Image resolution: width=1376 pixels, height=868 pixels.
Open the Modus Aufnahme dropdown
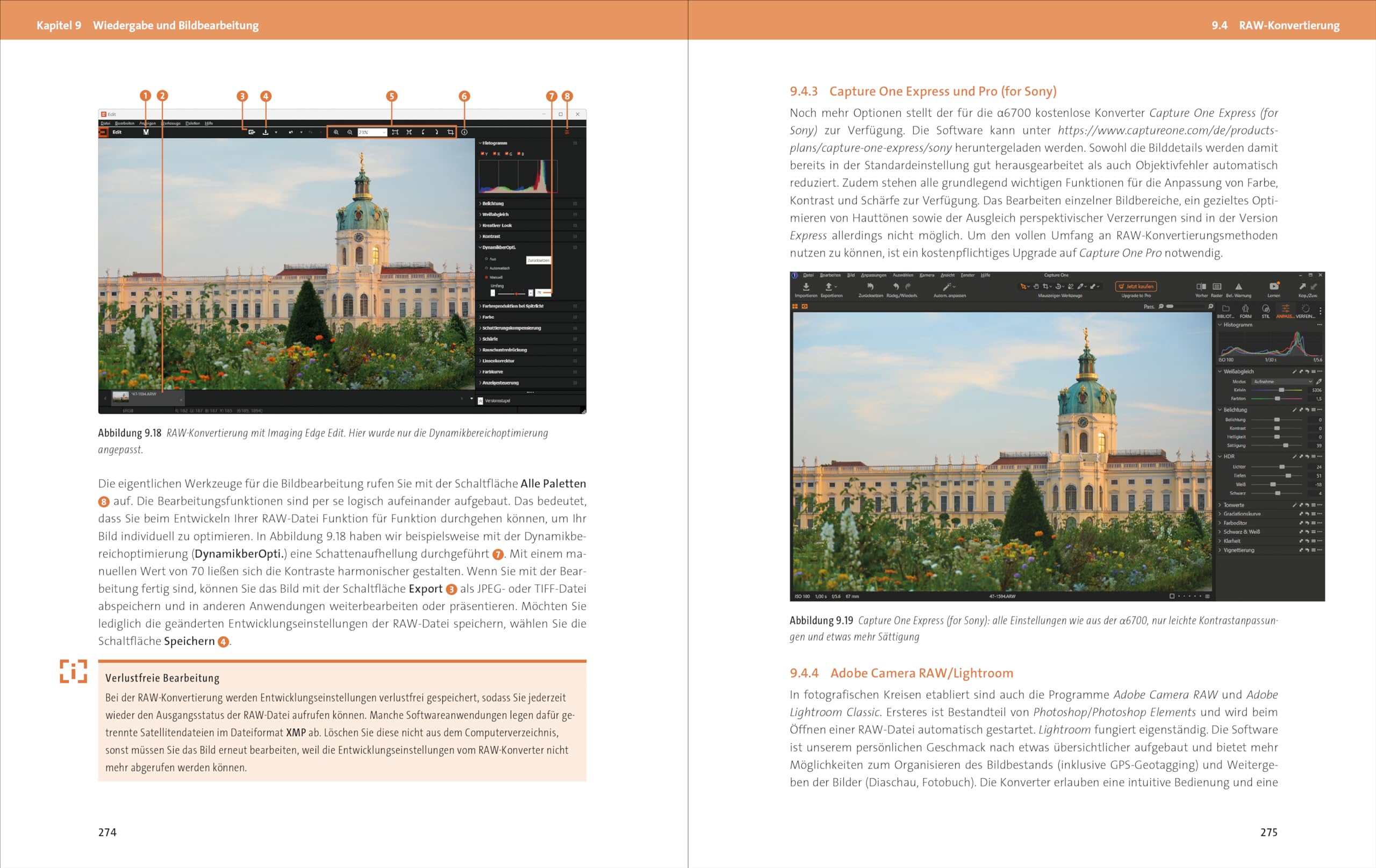coord(1282,381)
